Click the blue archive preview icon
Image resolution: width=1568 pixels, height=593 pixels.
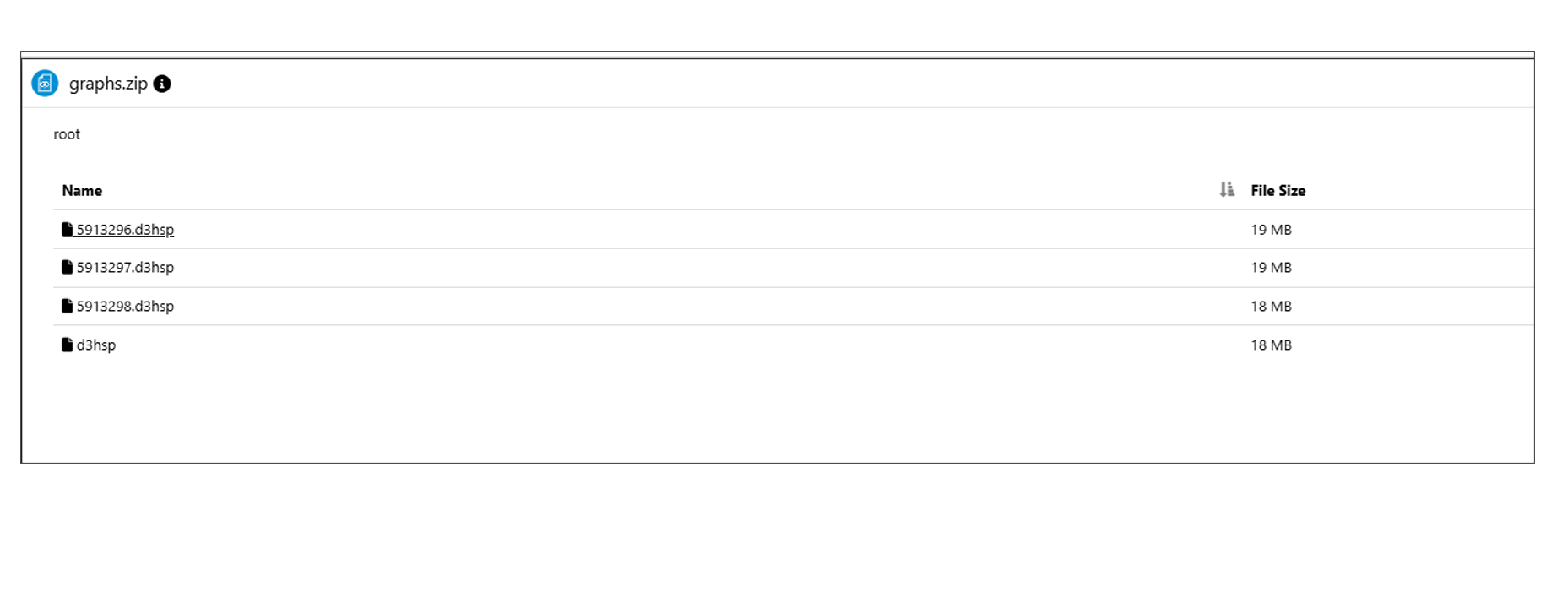click(45, 84)
